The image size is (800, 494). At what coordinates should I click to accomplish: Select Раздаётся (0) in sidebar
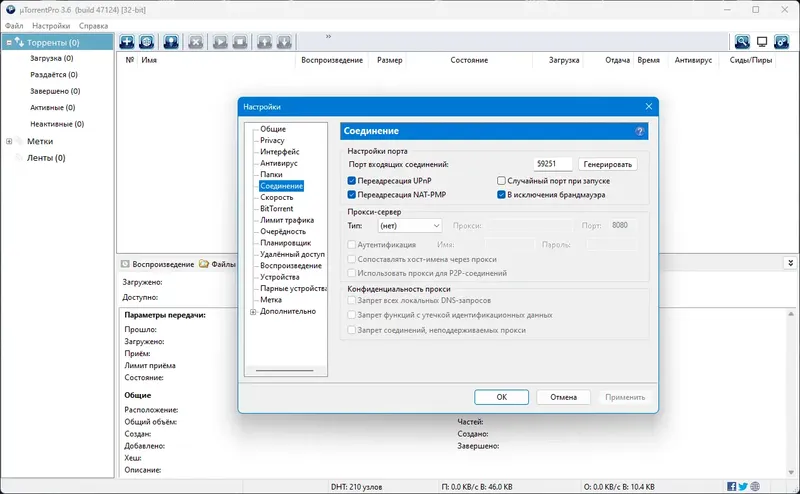[x=54, y=75]
